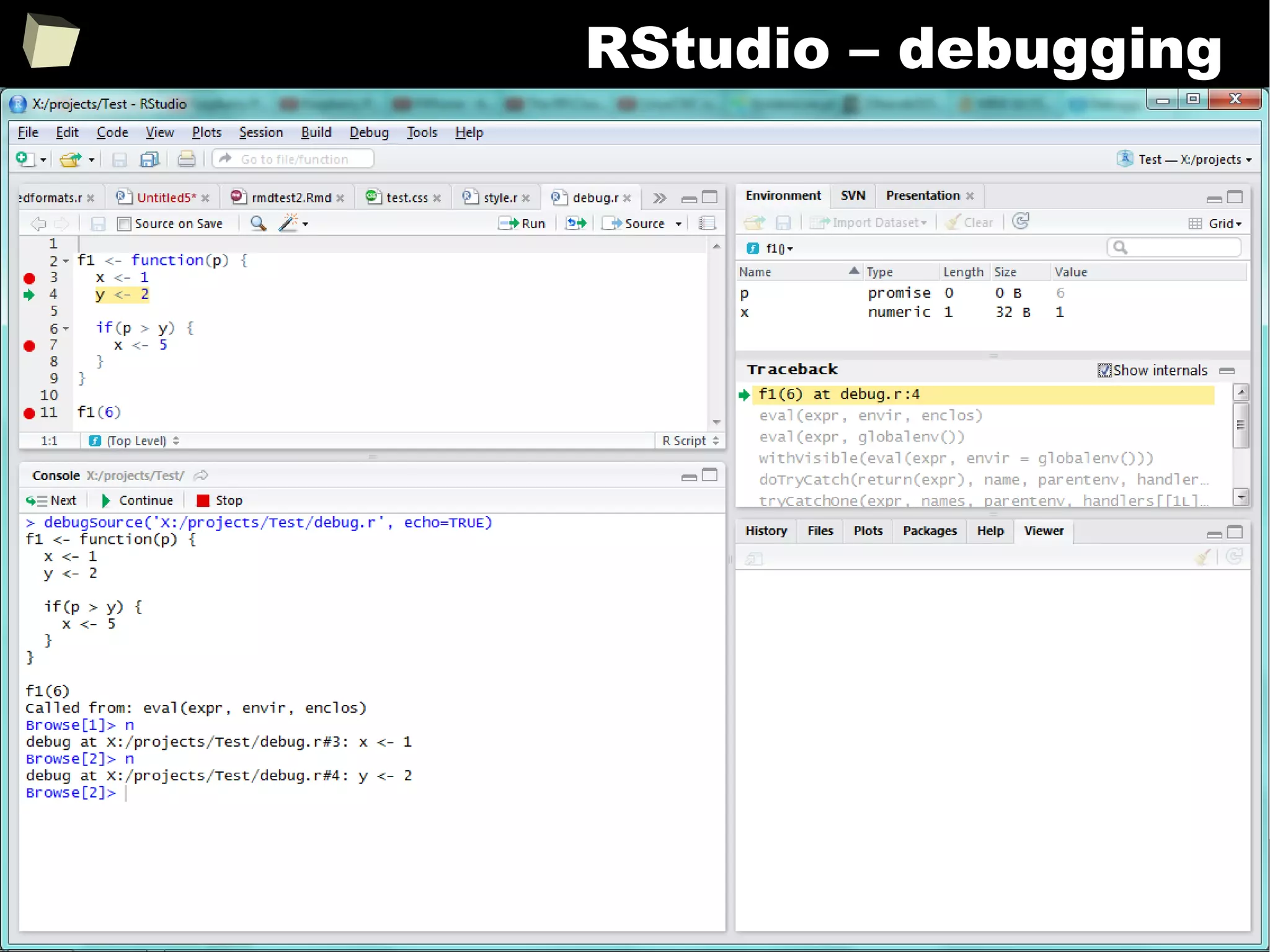Viewport: 1270px width, 952px height.
Task: Click the Next debug step button
Action: coord(51,500)
